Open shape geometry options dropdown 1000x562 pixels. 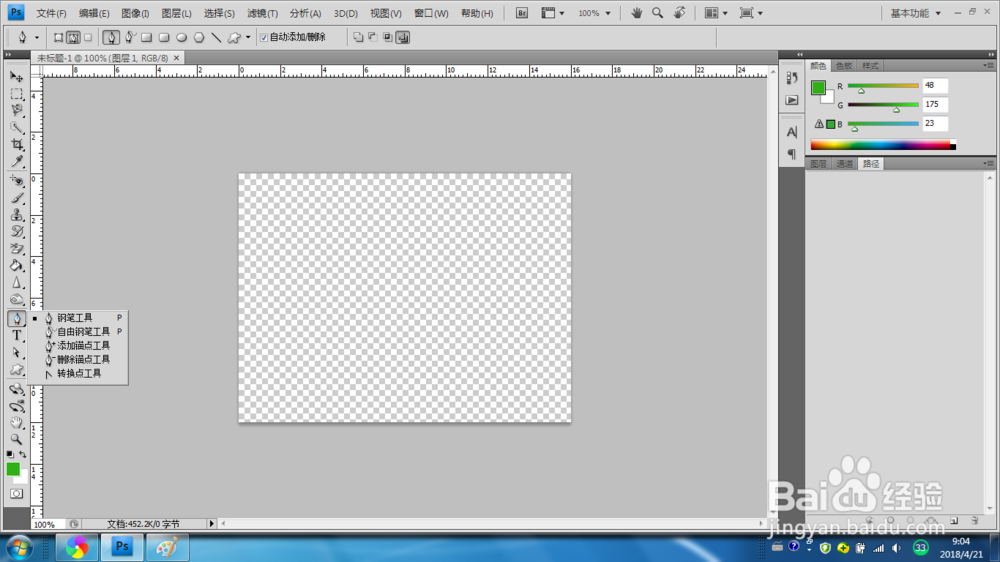248,38
